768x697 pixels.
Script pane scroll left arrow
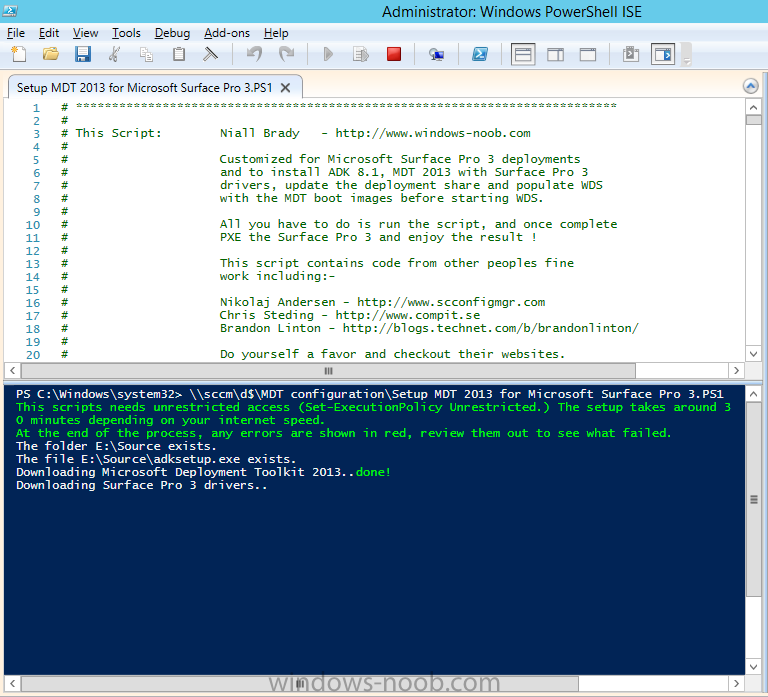[13, 371]
